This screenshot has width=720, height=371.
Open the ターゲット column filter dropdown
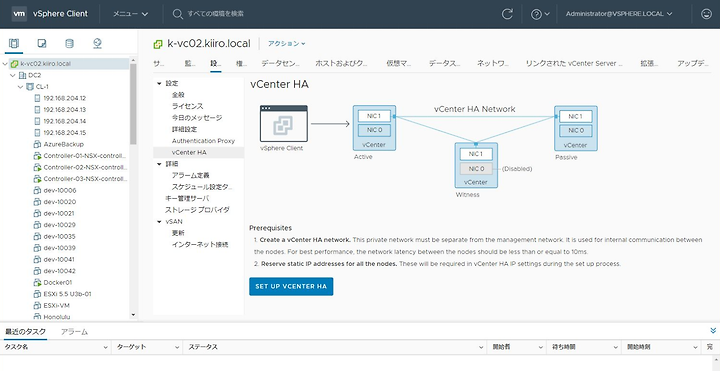(177, 348)
